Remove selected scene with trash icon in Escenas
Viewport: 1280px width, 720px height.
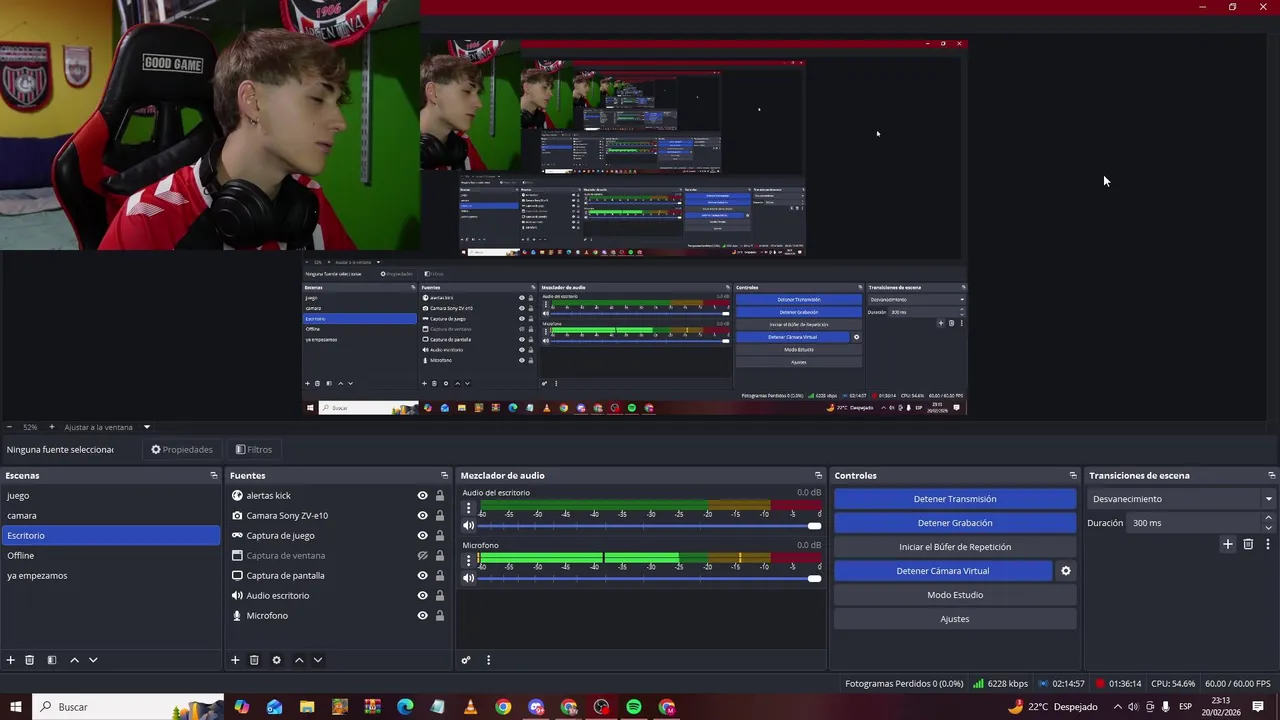30,660
